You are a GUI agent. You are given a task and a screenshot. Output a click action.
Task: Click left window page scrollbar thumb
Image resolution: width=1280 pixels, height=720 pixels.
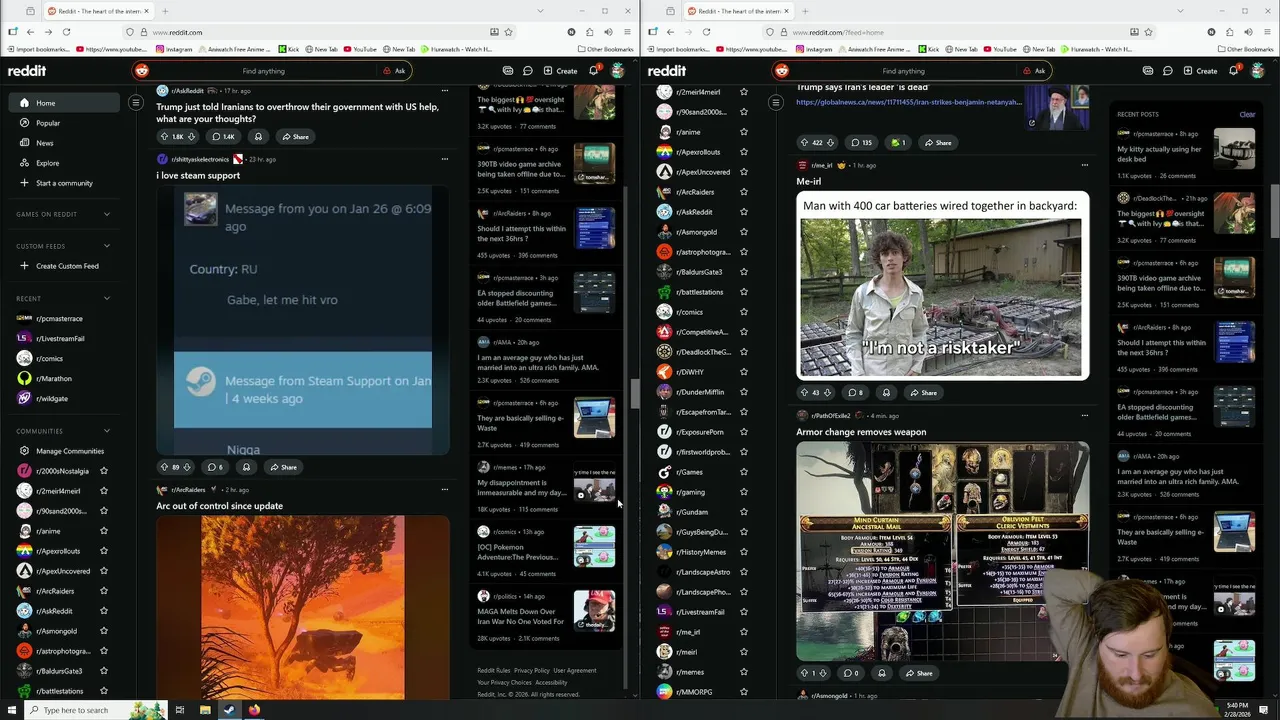coord(634,395)
